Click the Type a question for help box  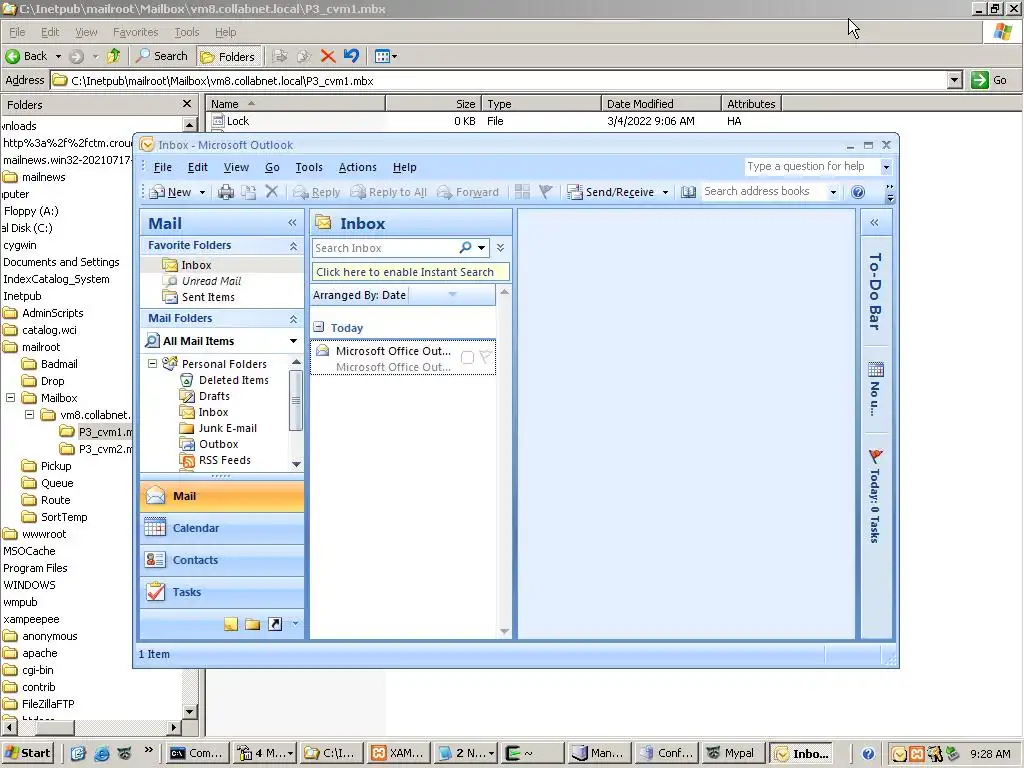pyautogui.click(x=812, y=167)
